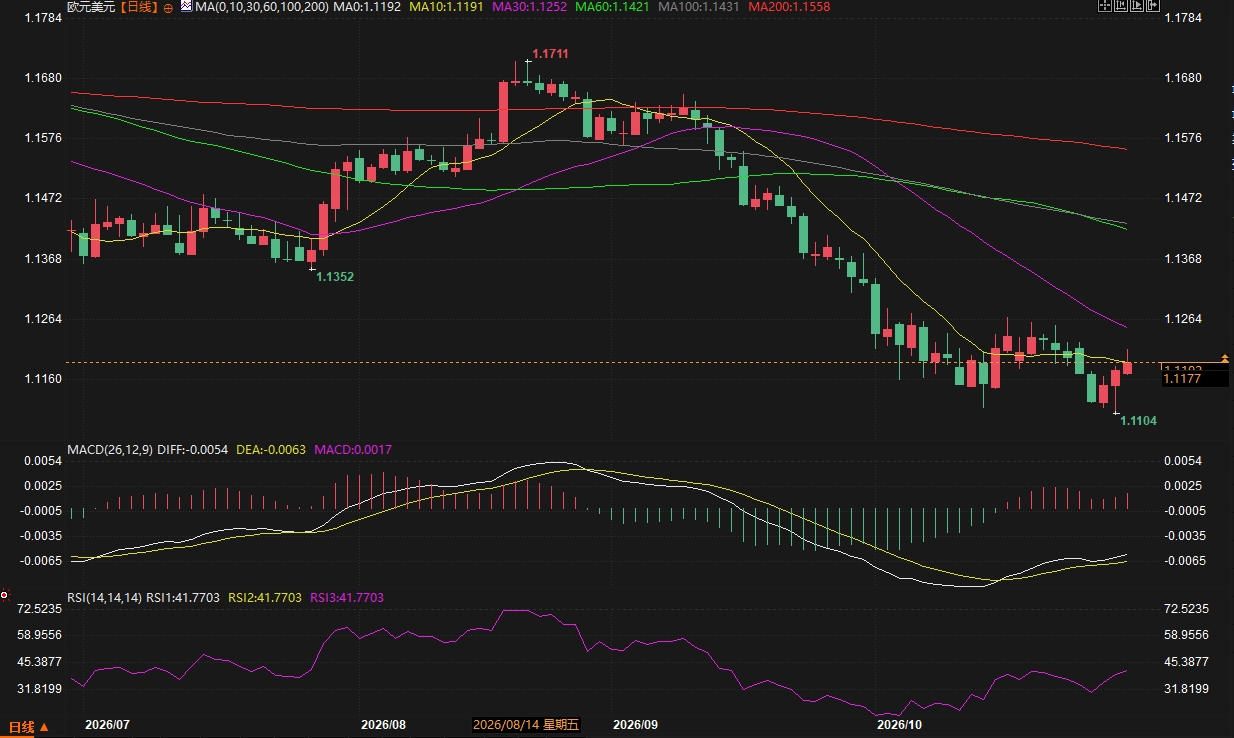Screen dimensions: 1234x738
Task: Click the 1.1104 low price annotation
Action: click(x=1138, y=421)
